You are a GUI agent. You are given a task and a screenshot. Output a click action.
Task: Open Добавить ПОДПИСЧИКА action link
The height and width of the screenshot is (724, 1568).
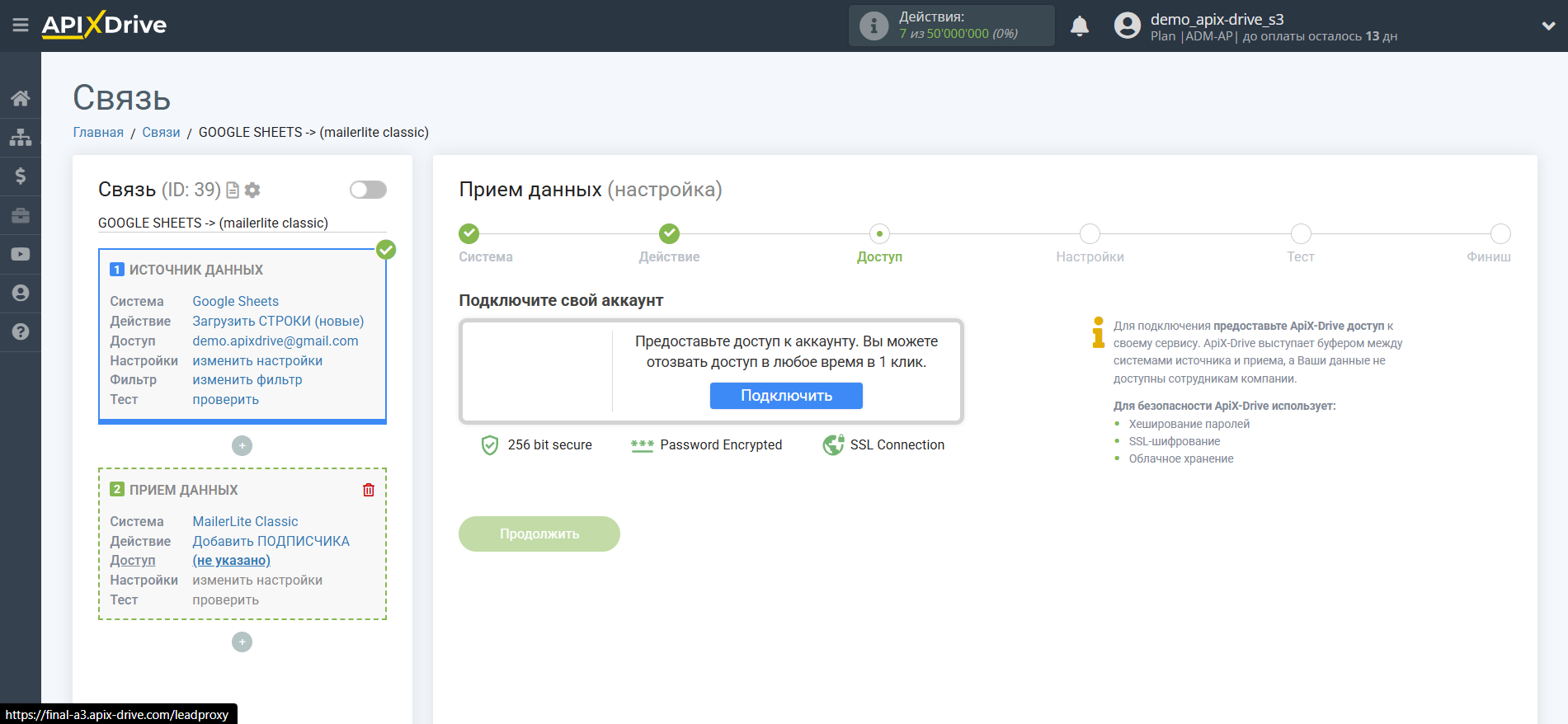[x=271, y=542]
